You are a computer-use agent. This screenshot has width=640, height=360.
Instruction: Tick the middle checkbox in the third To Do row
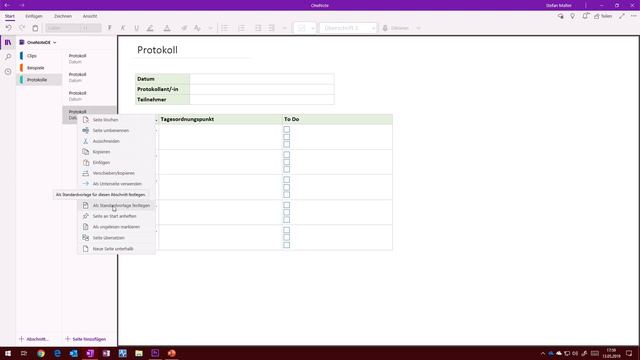[x=287, y=187]
